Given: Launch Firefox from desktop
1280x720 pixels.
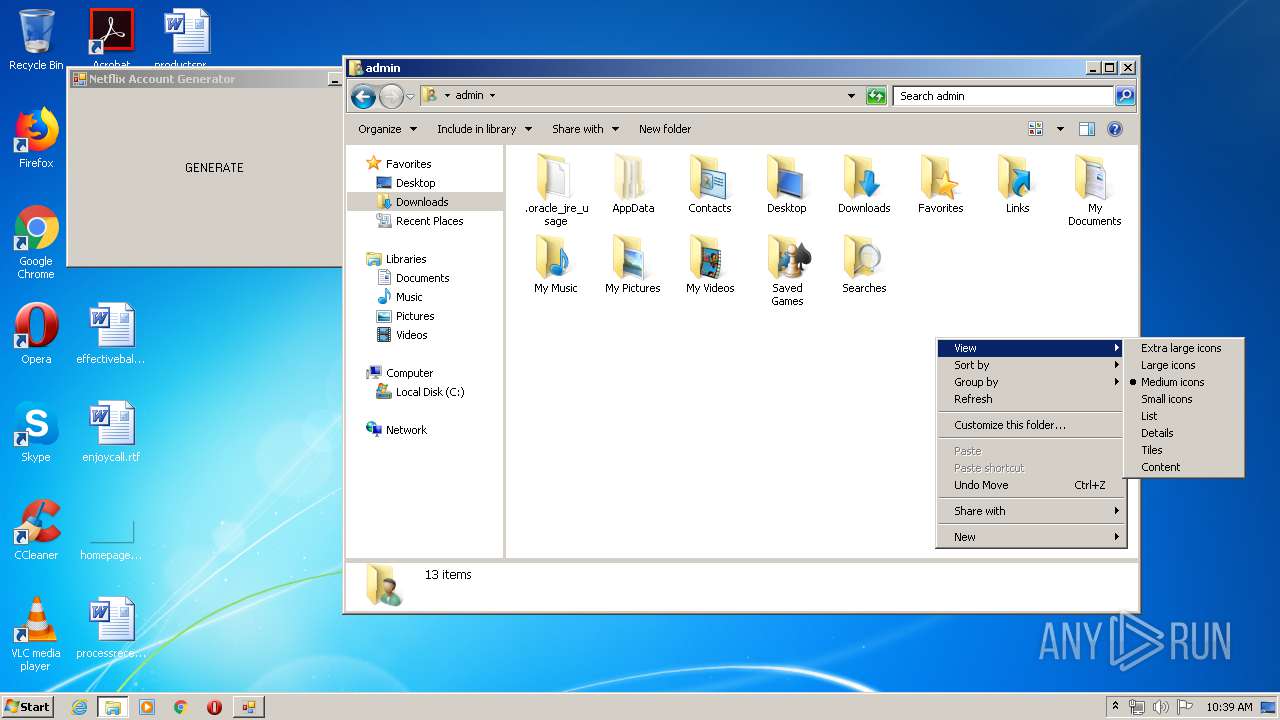Looking at the screenshot, I should (x=36, y=138).
